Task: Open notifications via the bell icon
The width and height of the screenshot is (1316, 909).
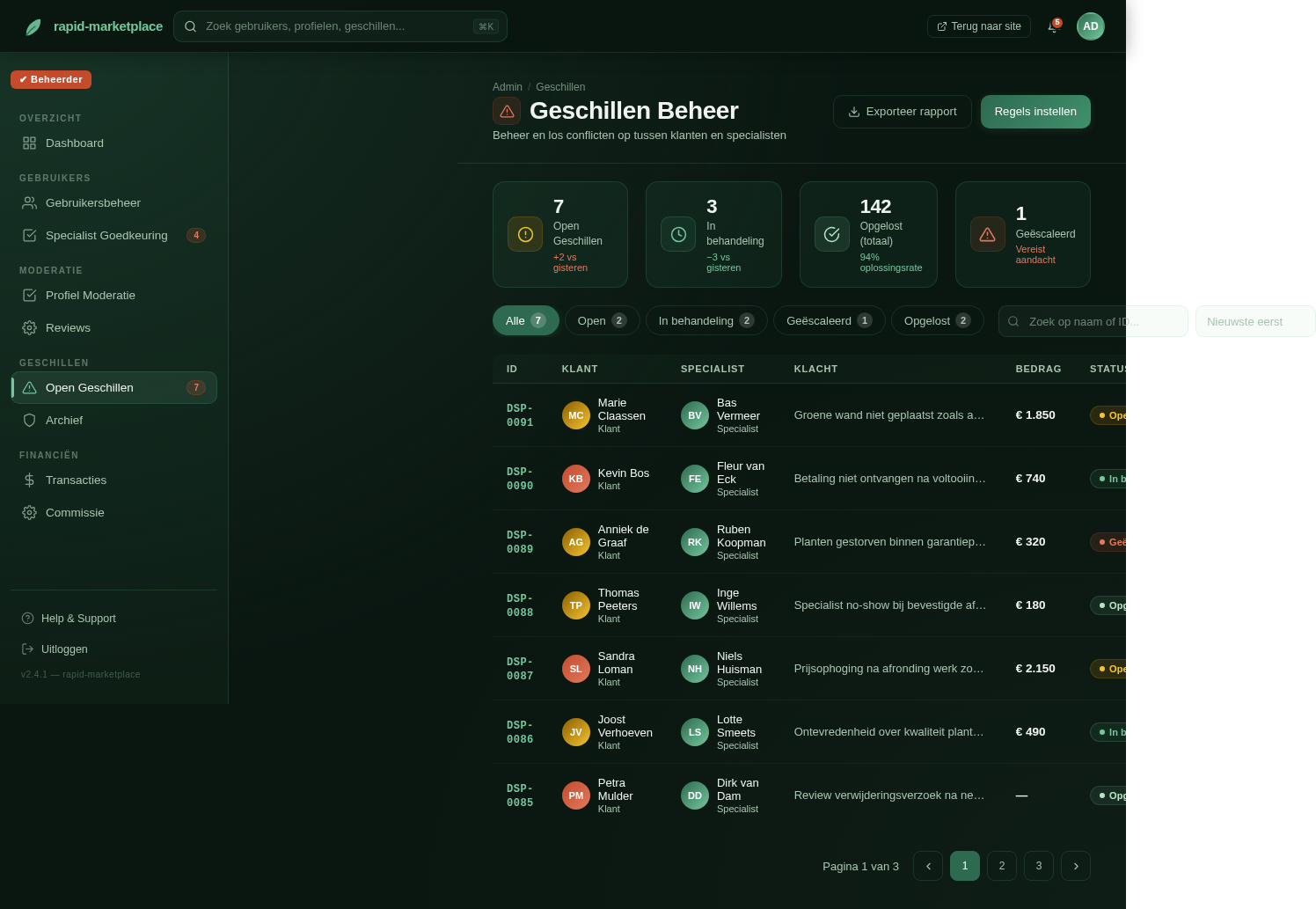Action: point(1053,26)
